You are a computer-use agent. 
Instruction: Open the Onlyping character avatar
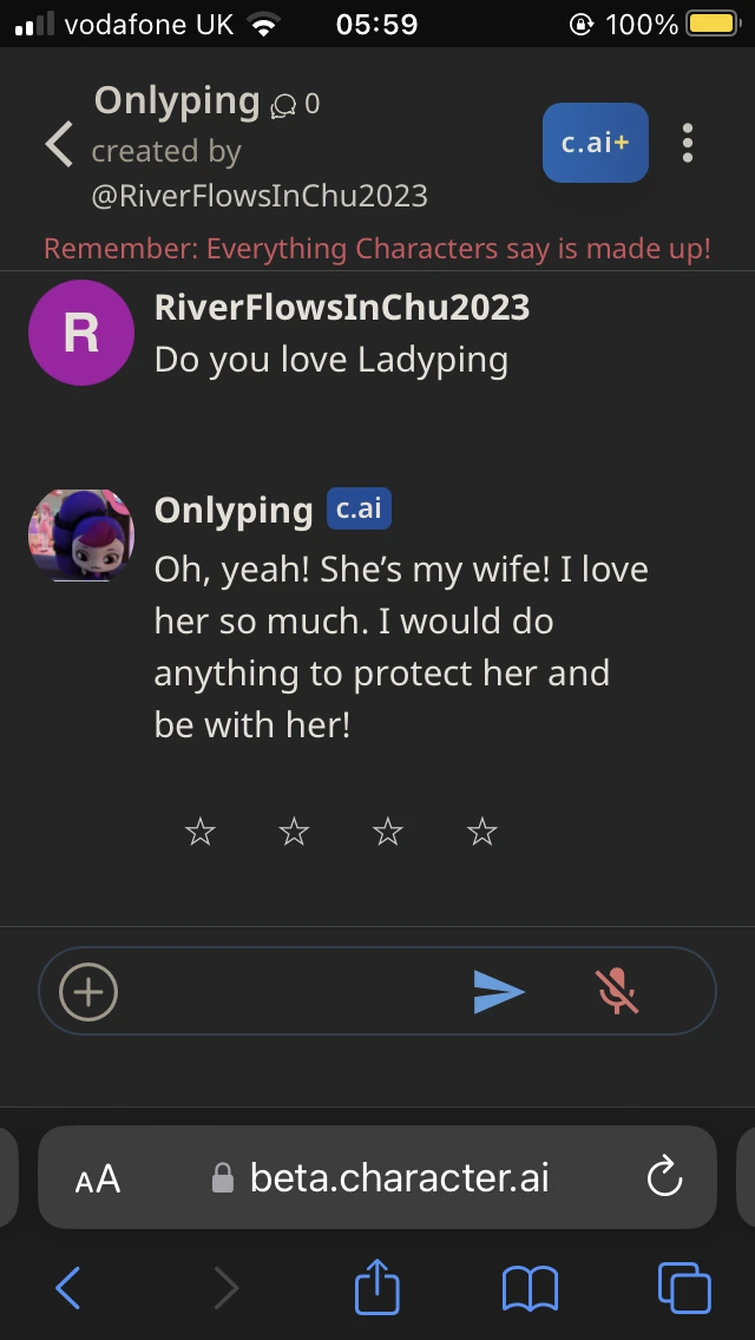pos(81,535)
